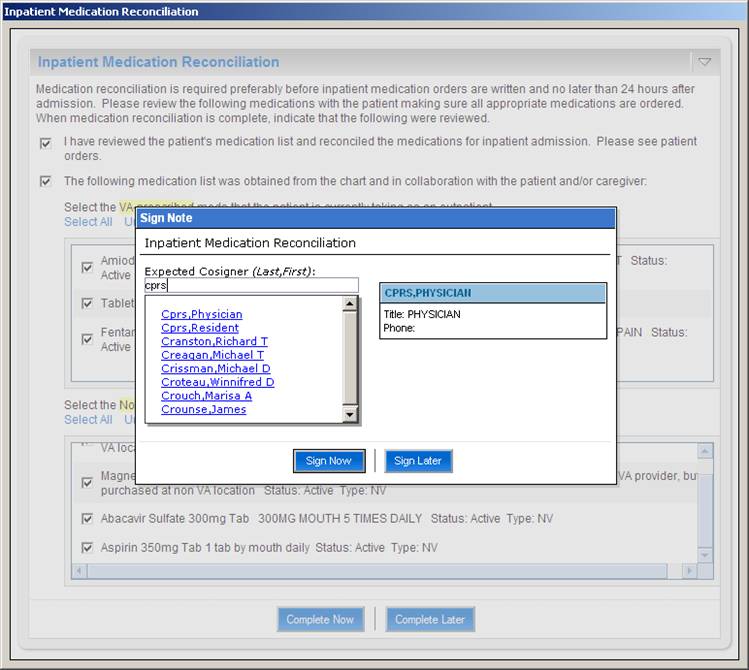Pick Creagan,Michael T as cosigner
Viewport: 749px width, 670px height.
click(x=212, y=355)
